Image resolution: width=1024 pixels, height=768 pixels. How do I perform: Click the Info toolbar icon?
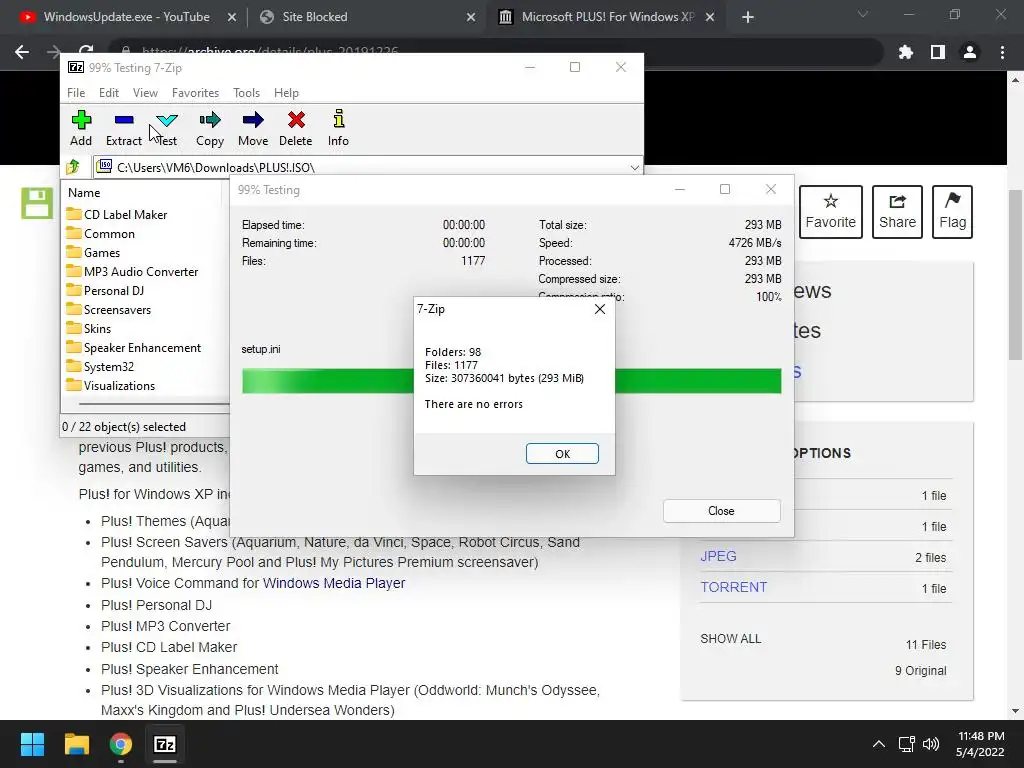click(x=338, y=128)
